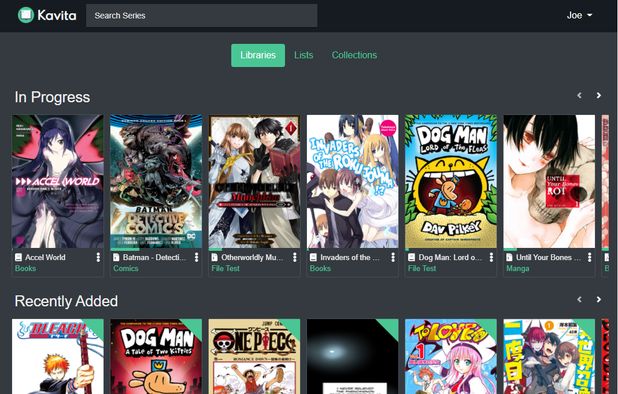Viewport: 618px width, 394px height.
Task: Open Until Your Bones three-dot menu
Action: pyautogui.click(x=589, y=257)
